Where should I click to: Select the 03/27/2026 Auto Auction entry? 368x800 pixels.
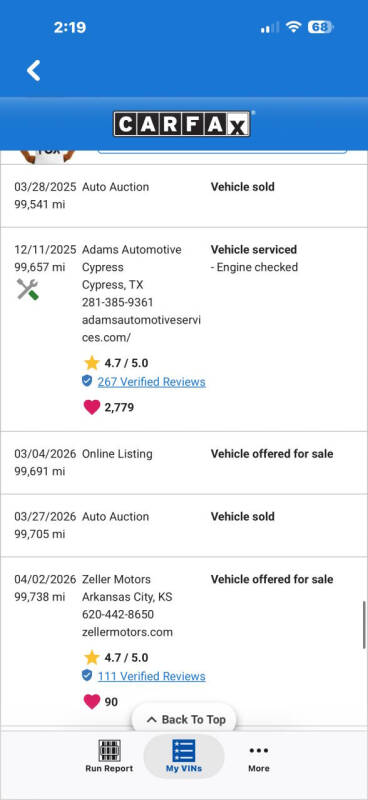click(184, 526)
